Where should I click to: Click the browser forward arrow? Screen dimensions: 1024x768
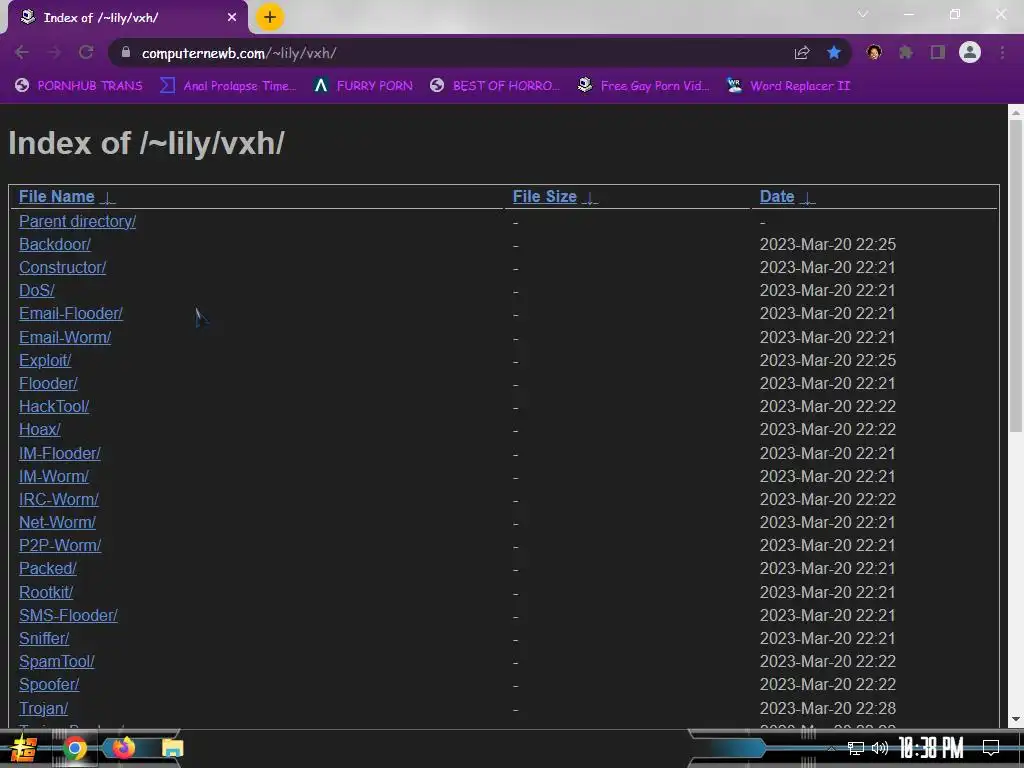point(54,52)
